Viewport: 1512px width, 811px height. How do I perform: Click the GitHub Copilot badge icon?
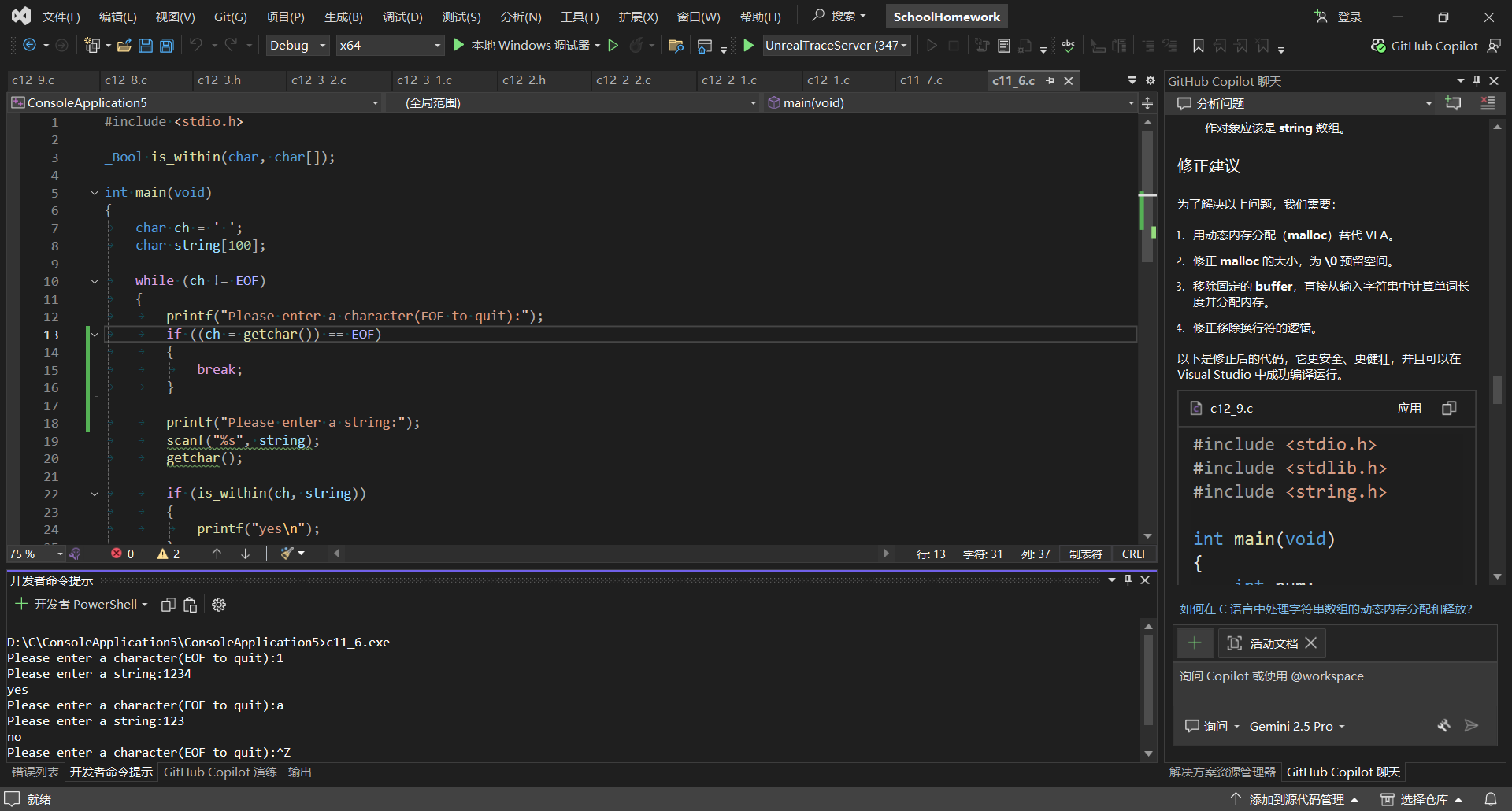tap(1378, 46)
